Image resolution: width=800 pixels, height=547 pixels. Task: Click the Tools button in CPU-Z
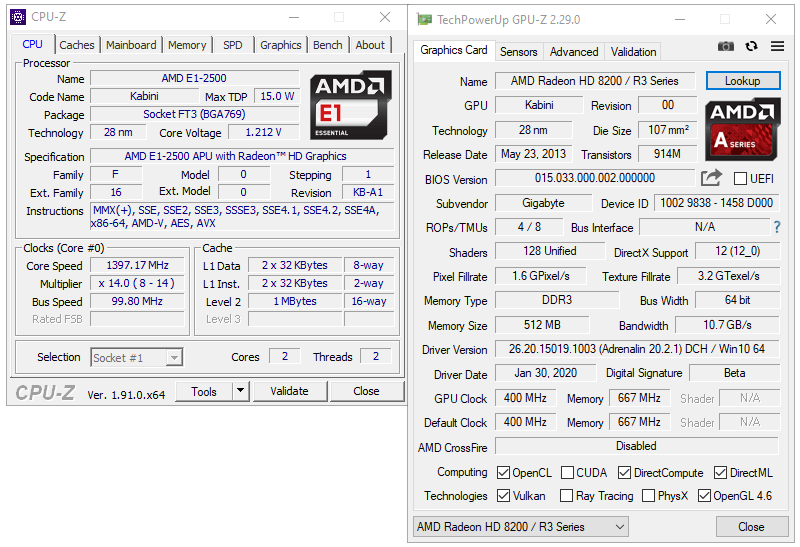pyautogui.click(x=204, y=391)
